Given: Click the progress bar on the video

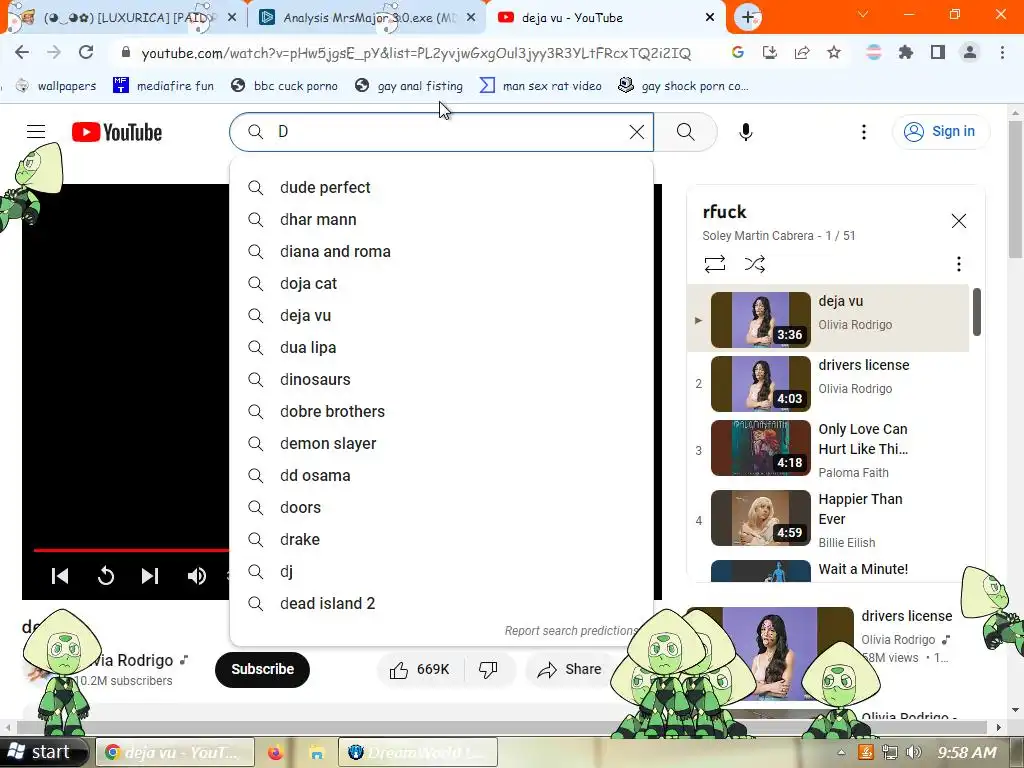Looking at the screenshot, I should [x=131, y=550].
